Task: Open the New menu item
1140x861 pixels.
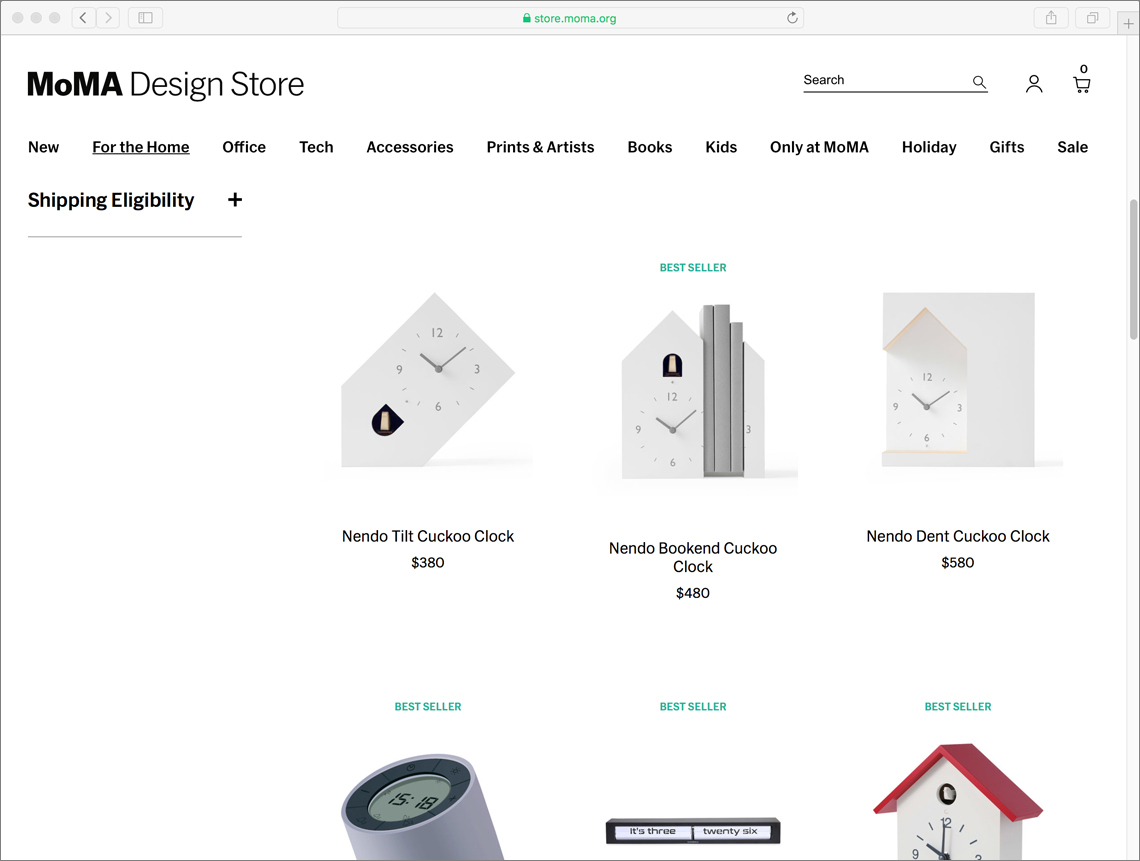Action: [x=44, y=147]
